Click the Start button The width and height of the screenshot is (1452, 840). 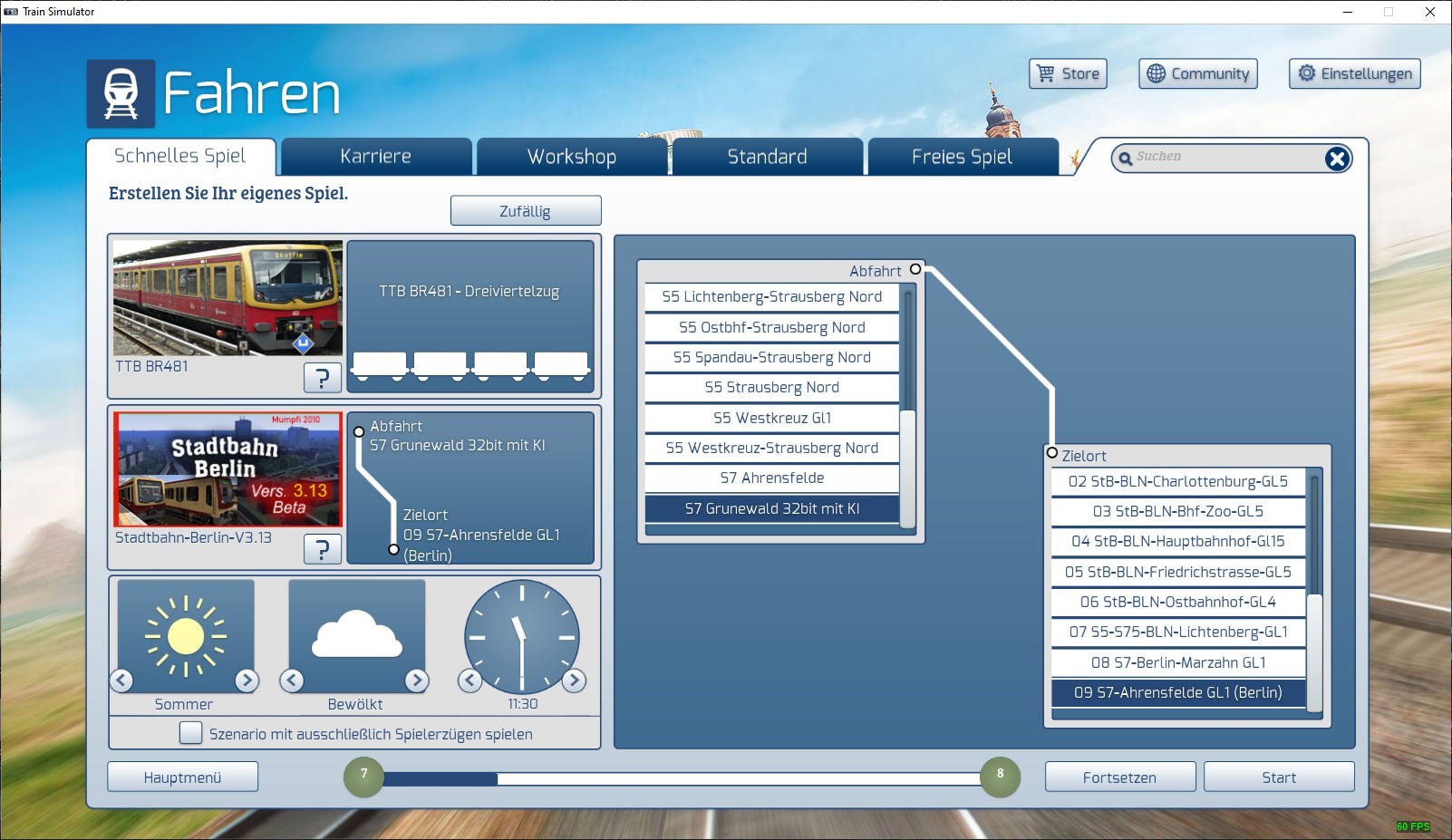click(x=1279, y=777)
